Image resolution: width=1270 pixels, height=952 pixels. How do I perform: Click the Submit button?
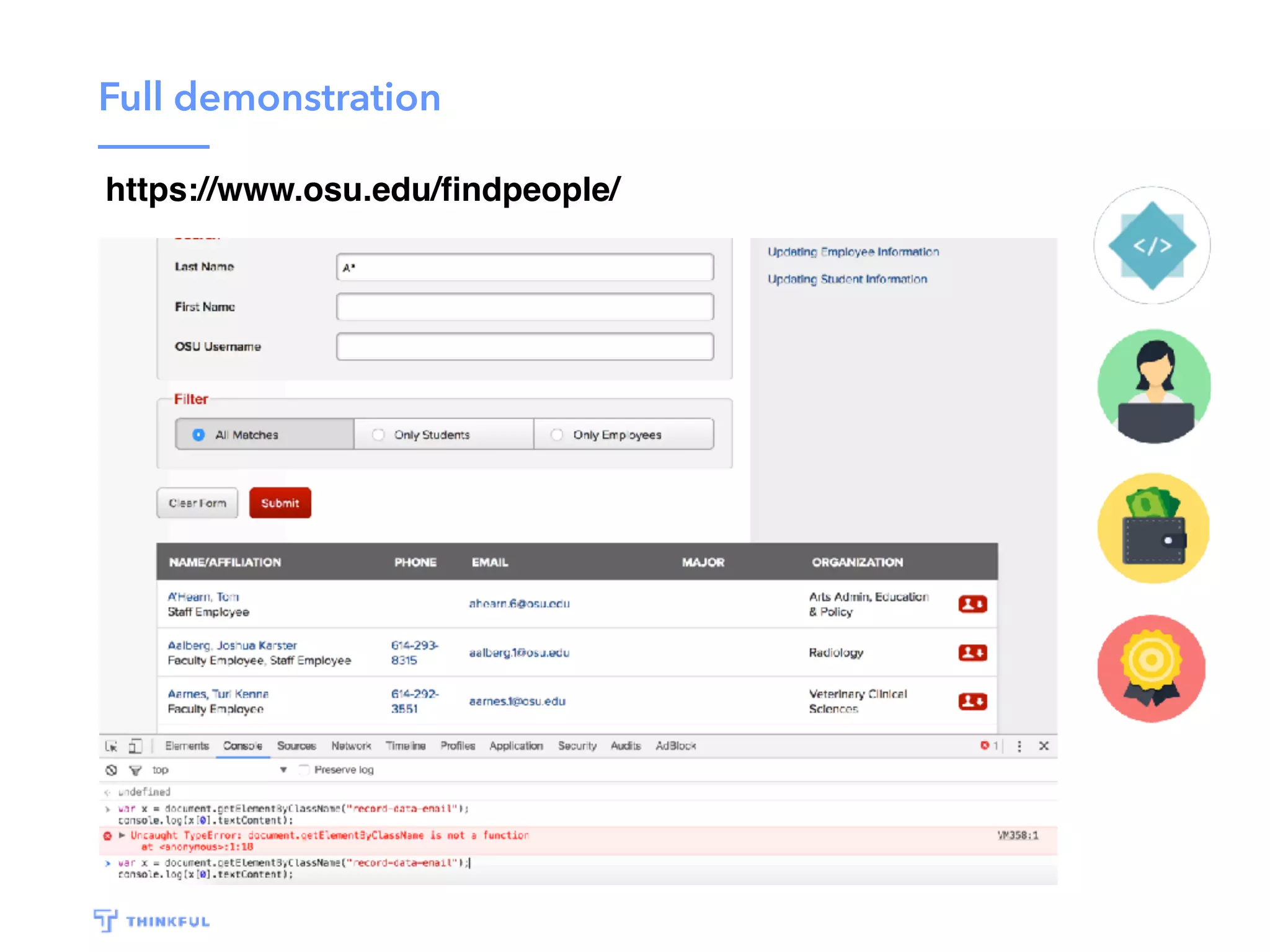pos(280,503)
